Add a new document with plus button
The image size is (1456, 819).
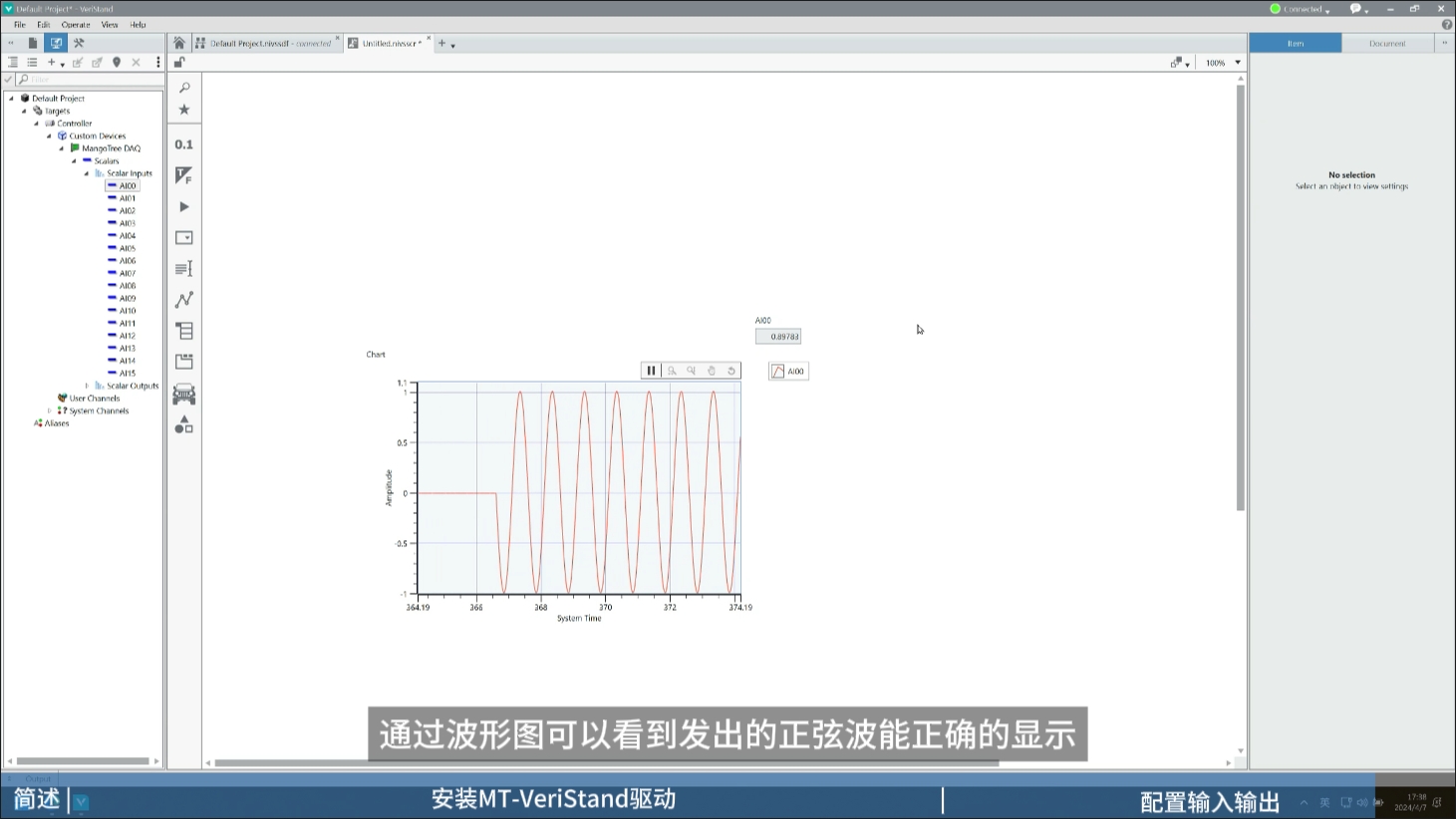click(x=441, y=43)
